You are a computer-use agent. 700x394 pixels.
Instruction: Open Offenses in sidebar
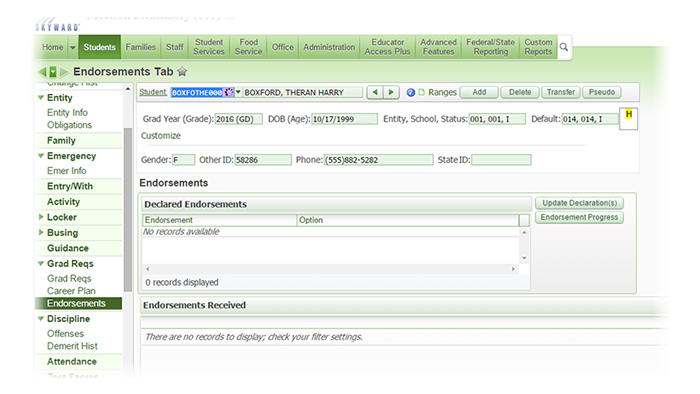pos(66,334)
